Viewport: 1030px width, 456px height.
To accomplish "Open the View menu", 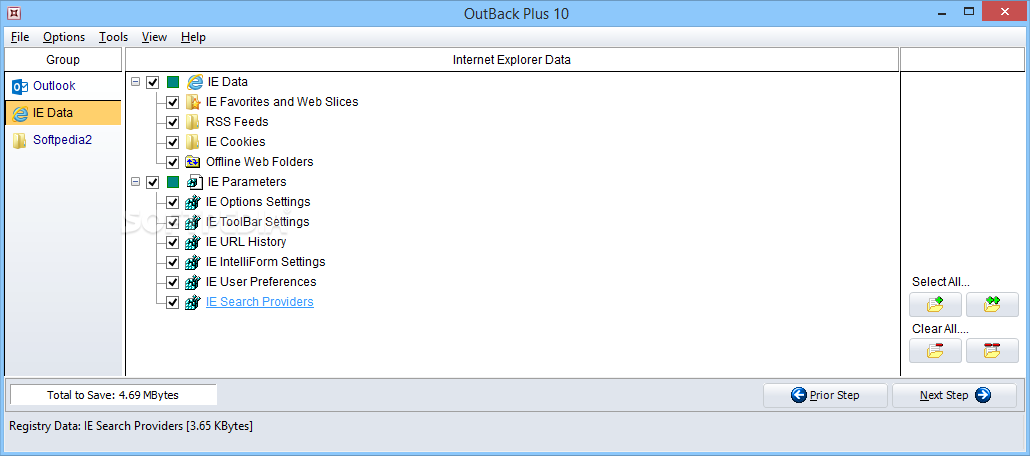I will coord(154,37).
